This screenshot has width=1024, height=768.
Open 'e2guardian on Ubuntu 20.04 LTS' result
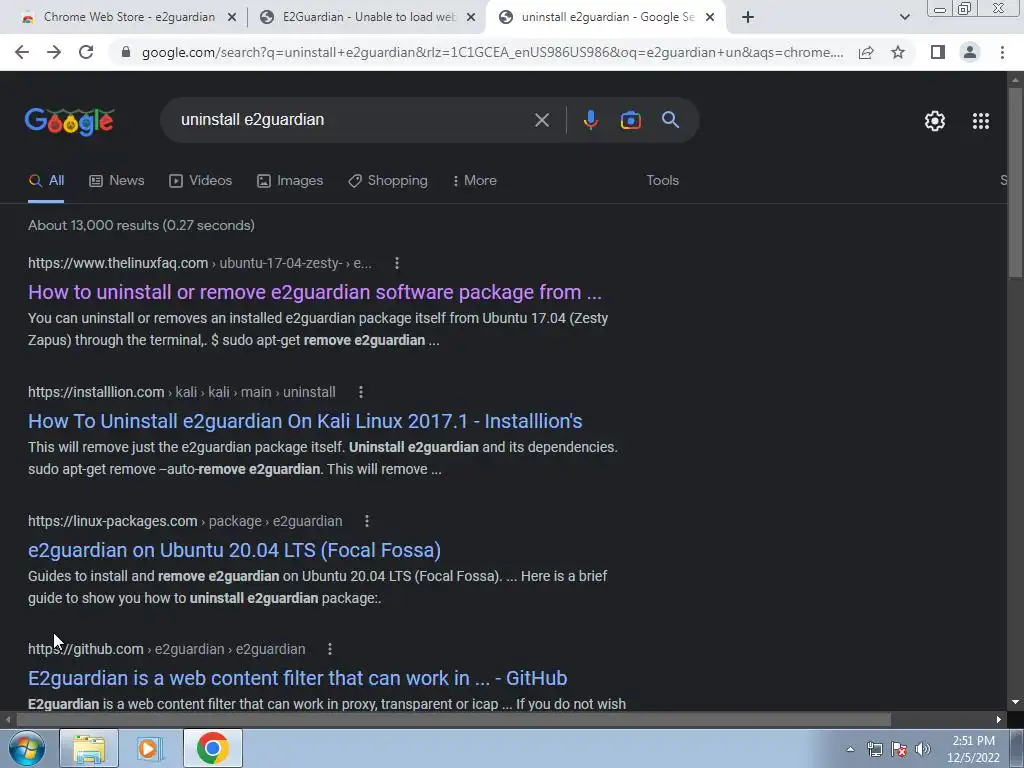[234, 550]
